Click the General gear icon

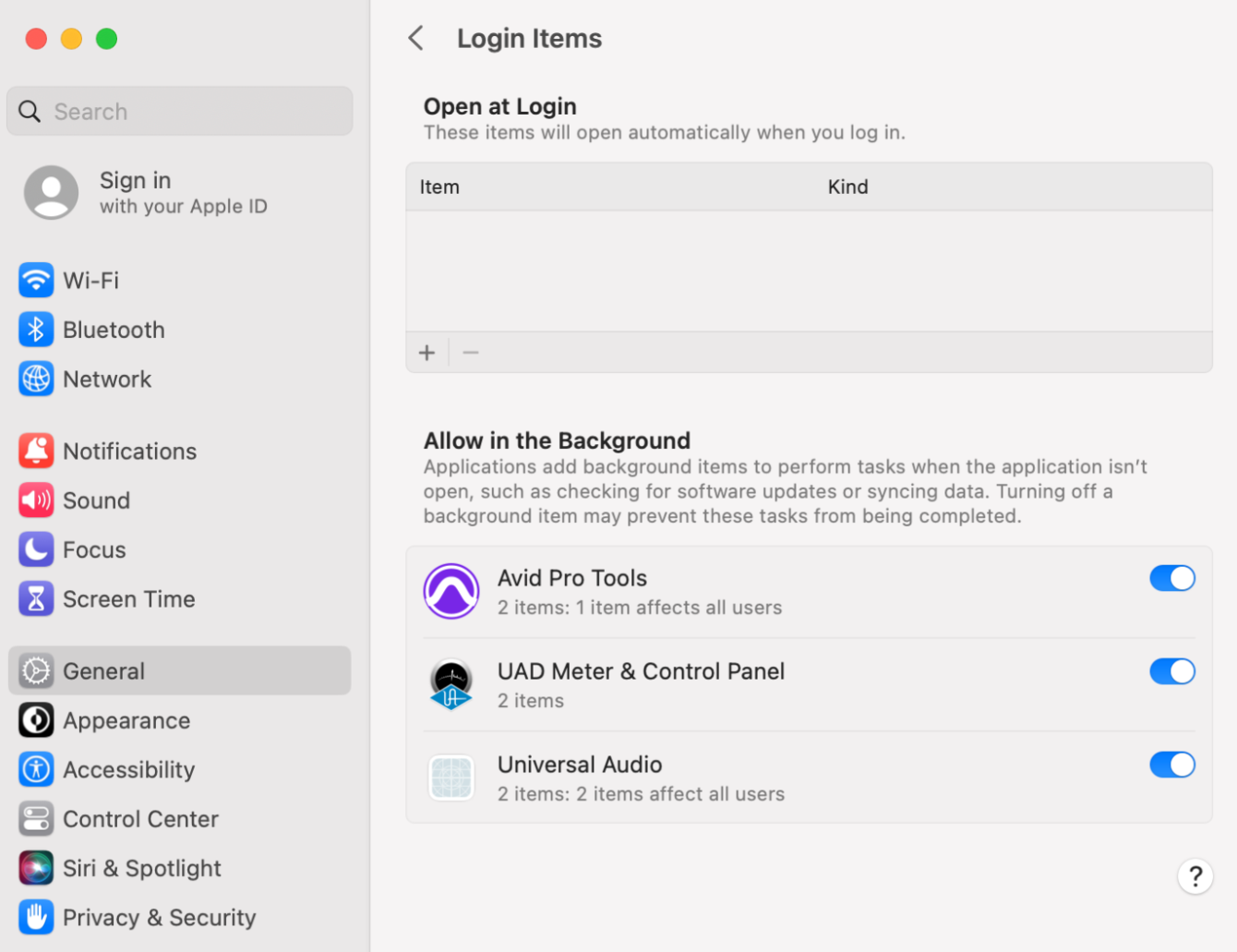(36, 671)
